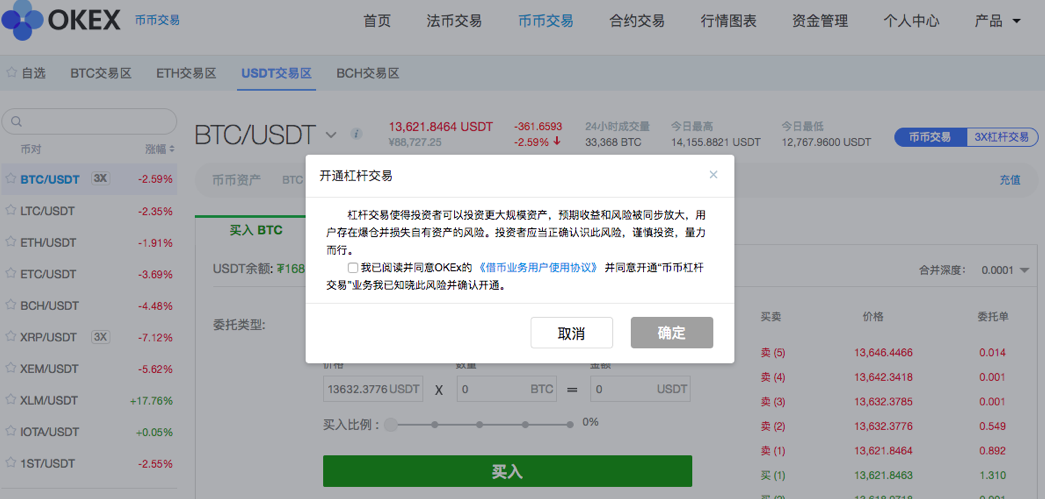Image resolution: width=1045 pixels, height=499 pixels.
Task: Switch to the BCH交易区 tab
Action: click(x=368, y=73)
